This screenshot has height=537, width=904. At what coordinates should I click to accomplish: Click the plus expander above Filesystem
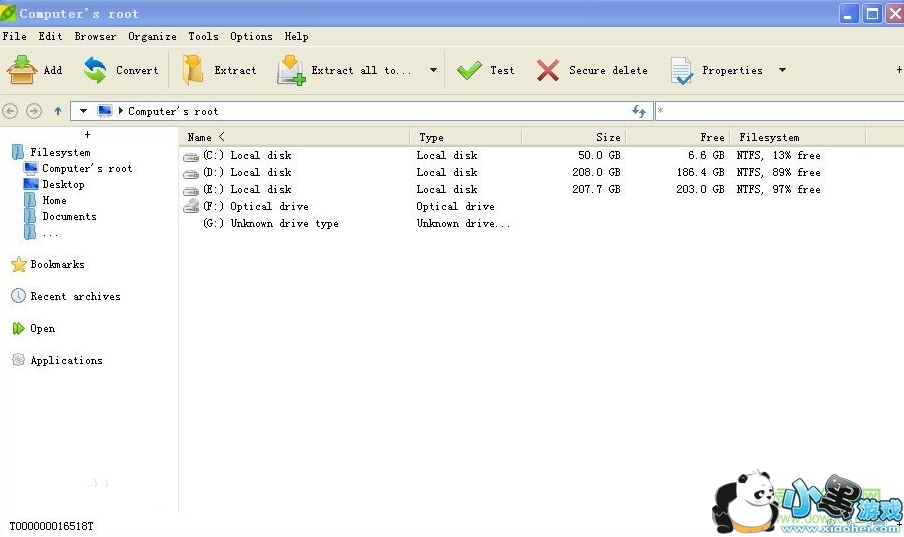coord(88,134)
